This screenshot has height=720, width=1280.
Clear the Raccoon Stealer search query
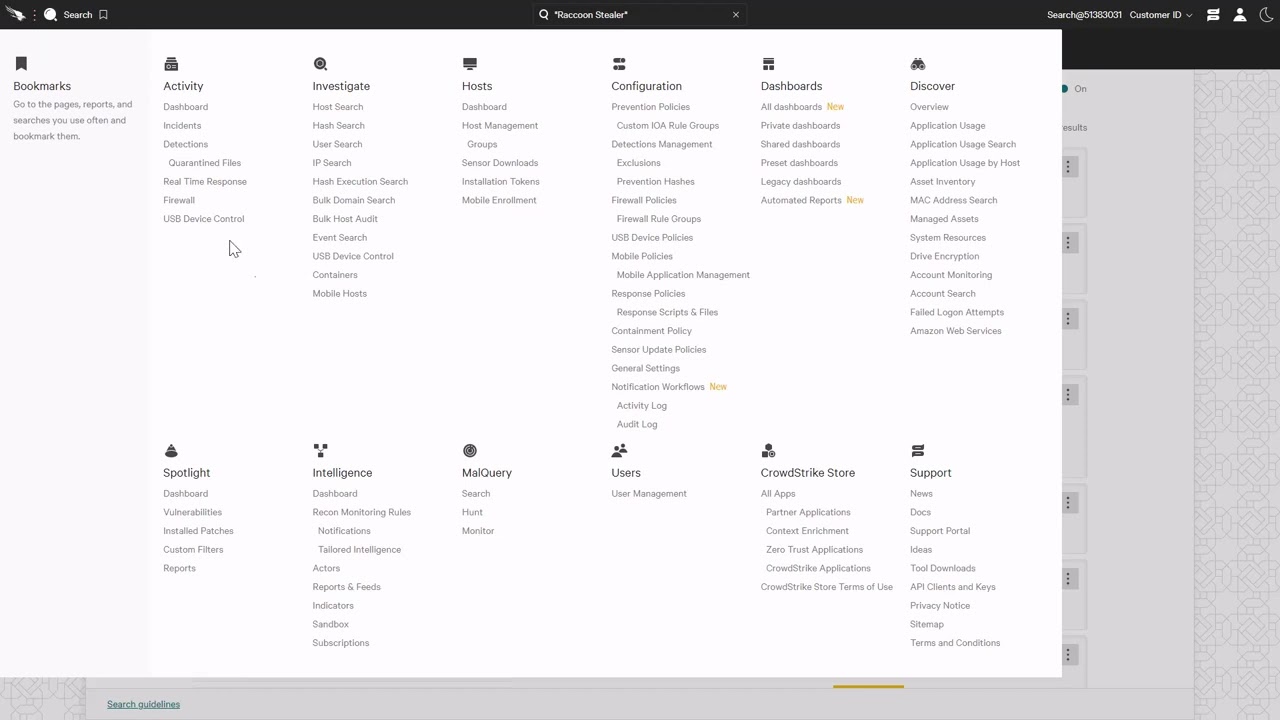736,15
